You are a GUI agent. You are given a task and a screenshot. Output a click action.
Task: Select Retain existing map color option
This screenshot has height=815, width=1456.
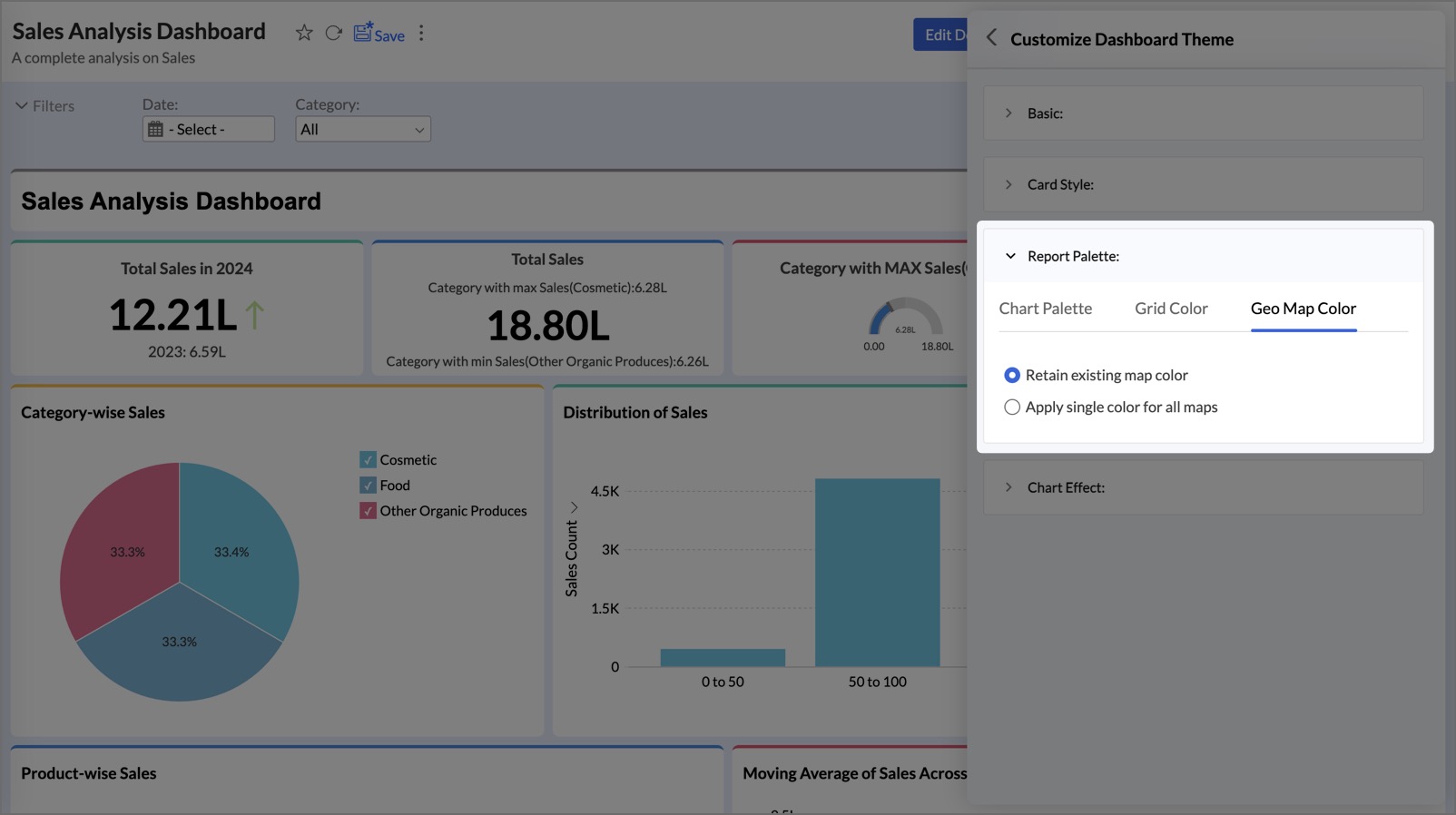coord(1012,376)
